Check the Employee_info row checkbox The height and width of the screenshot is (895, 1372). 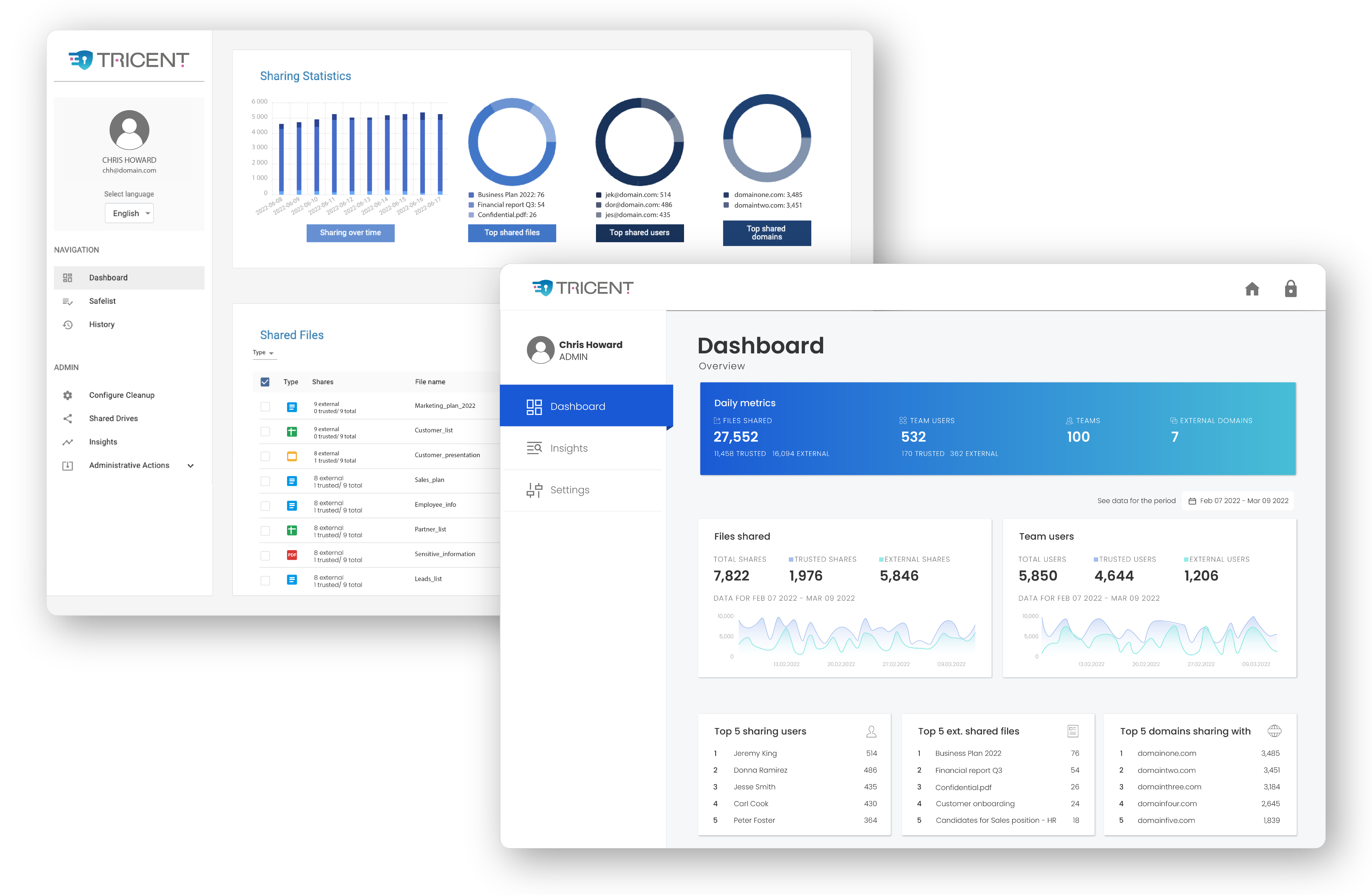265,506
